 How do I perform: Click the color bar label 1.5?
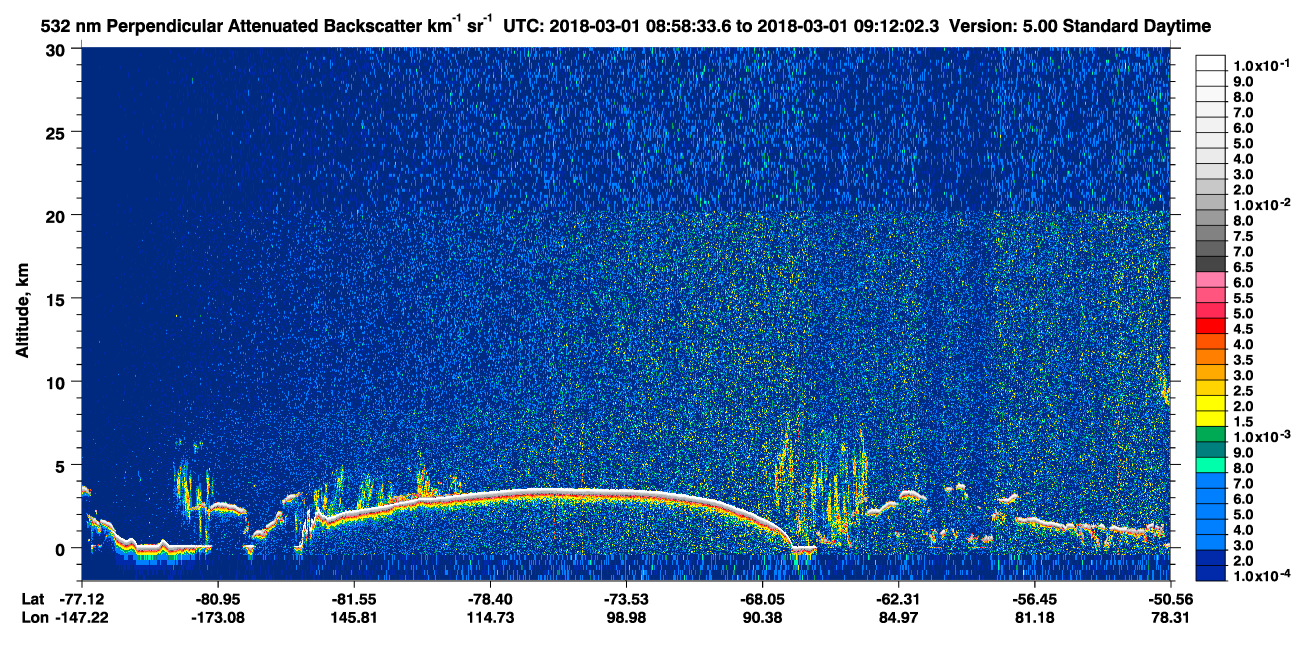[x=1243, y=421]
